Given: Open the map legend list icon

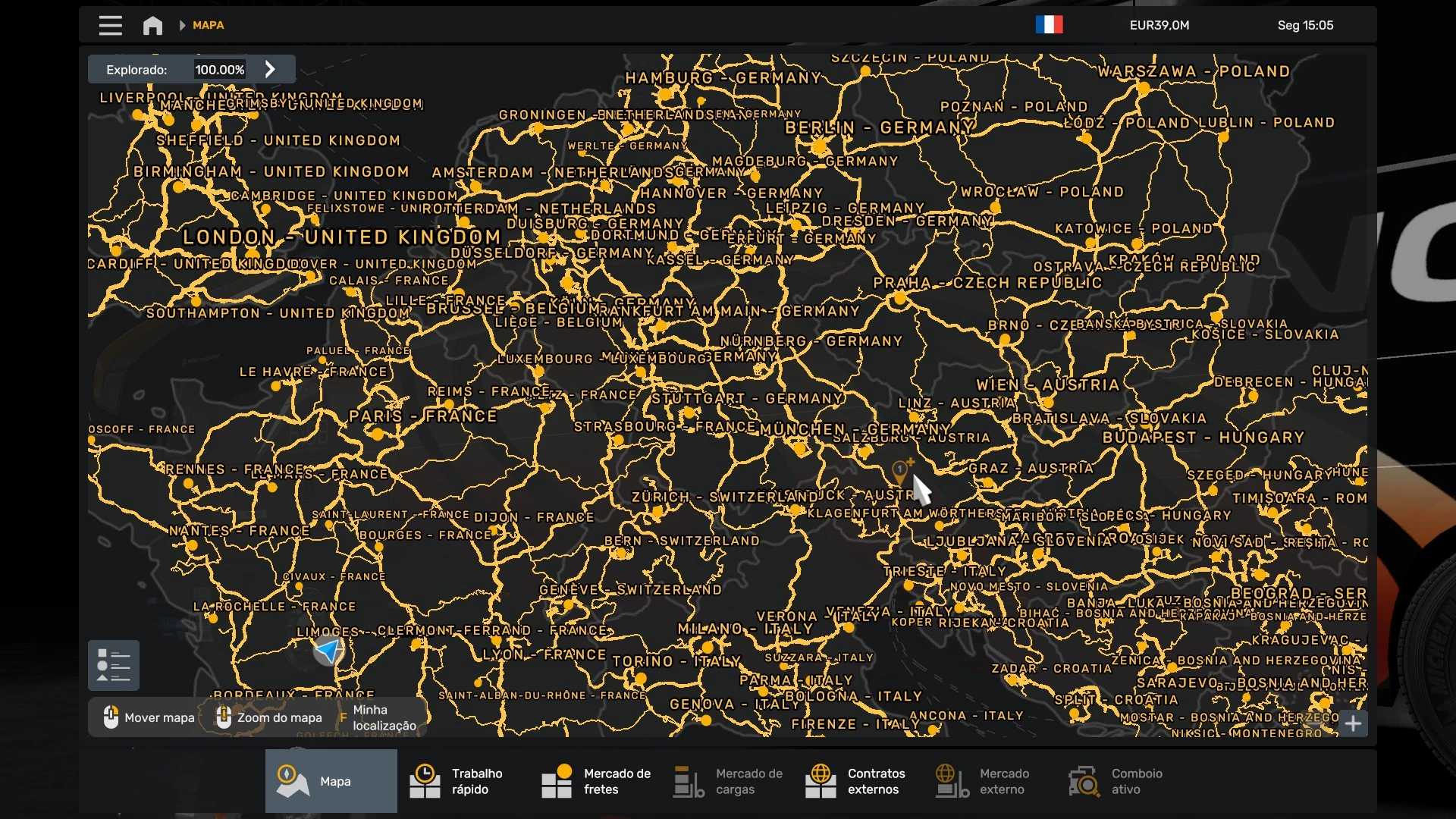Looking at the screenshot, I should [x=114, y=665].
